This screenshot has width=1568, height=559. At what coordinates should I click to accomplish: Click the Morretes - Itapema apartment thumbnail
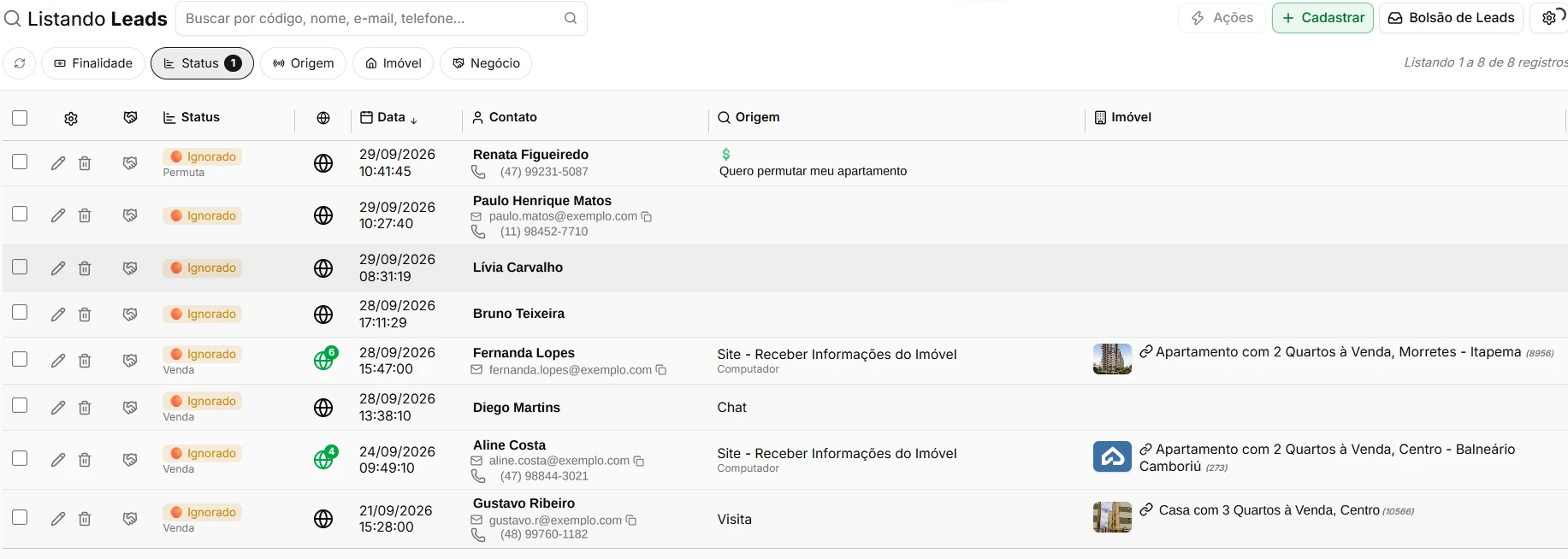tap(1112, 359)
